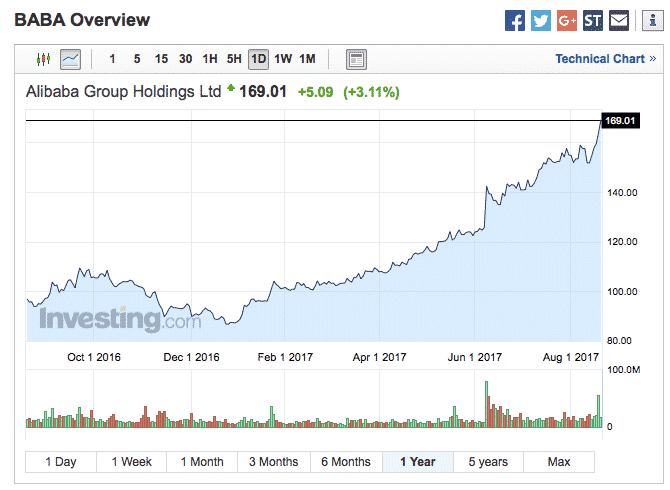This screenshot has height=490, width=670.
Task: Show the 5 years range
Action: pos(488,462)
